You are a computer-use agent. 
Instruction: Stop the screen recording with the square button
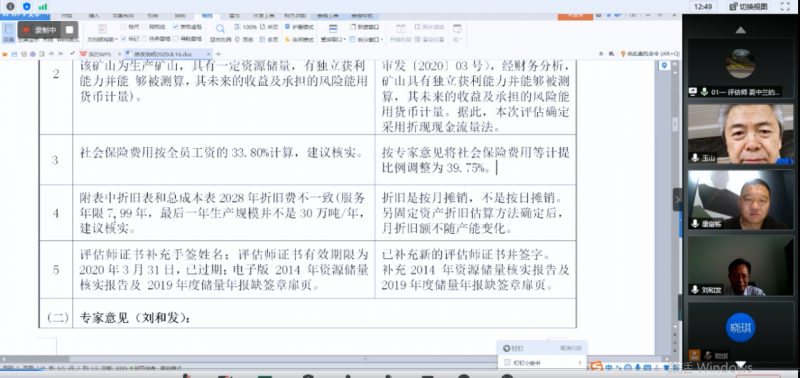[x=69, y=30]
